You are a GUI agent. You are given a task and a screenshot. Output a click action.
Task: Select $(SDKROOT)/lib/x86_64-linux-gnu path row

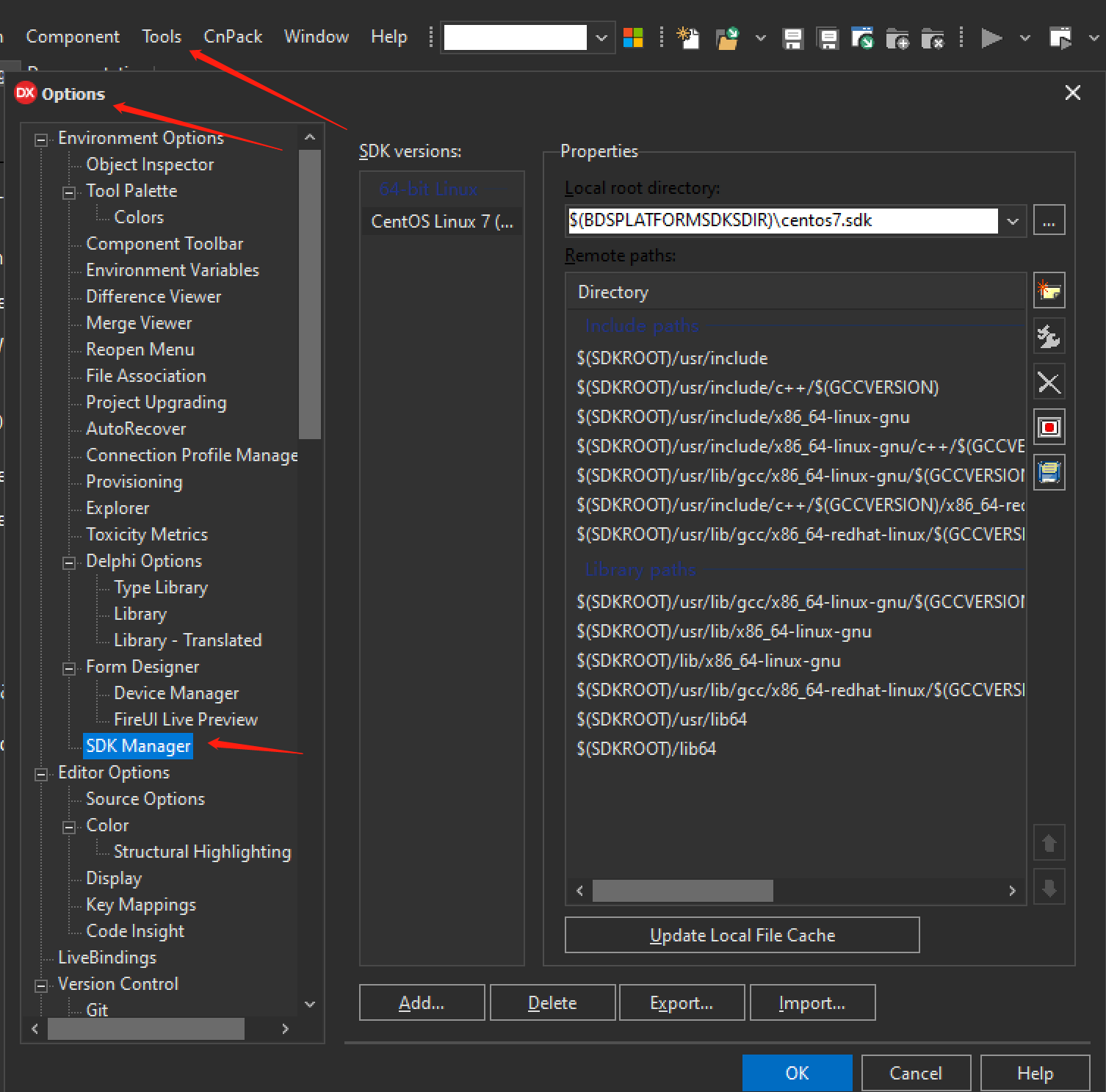(796, 660)
